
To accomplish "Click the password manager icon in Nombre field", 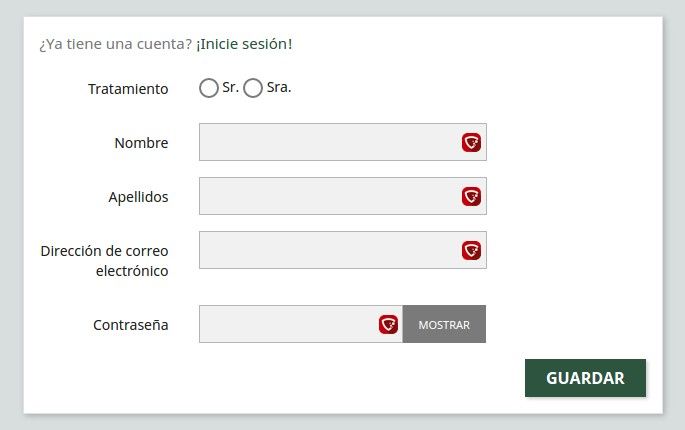I will [x=471, y=142].
